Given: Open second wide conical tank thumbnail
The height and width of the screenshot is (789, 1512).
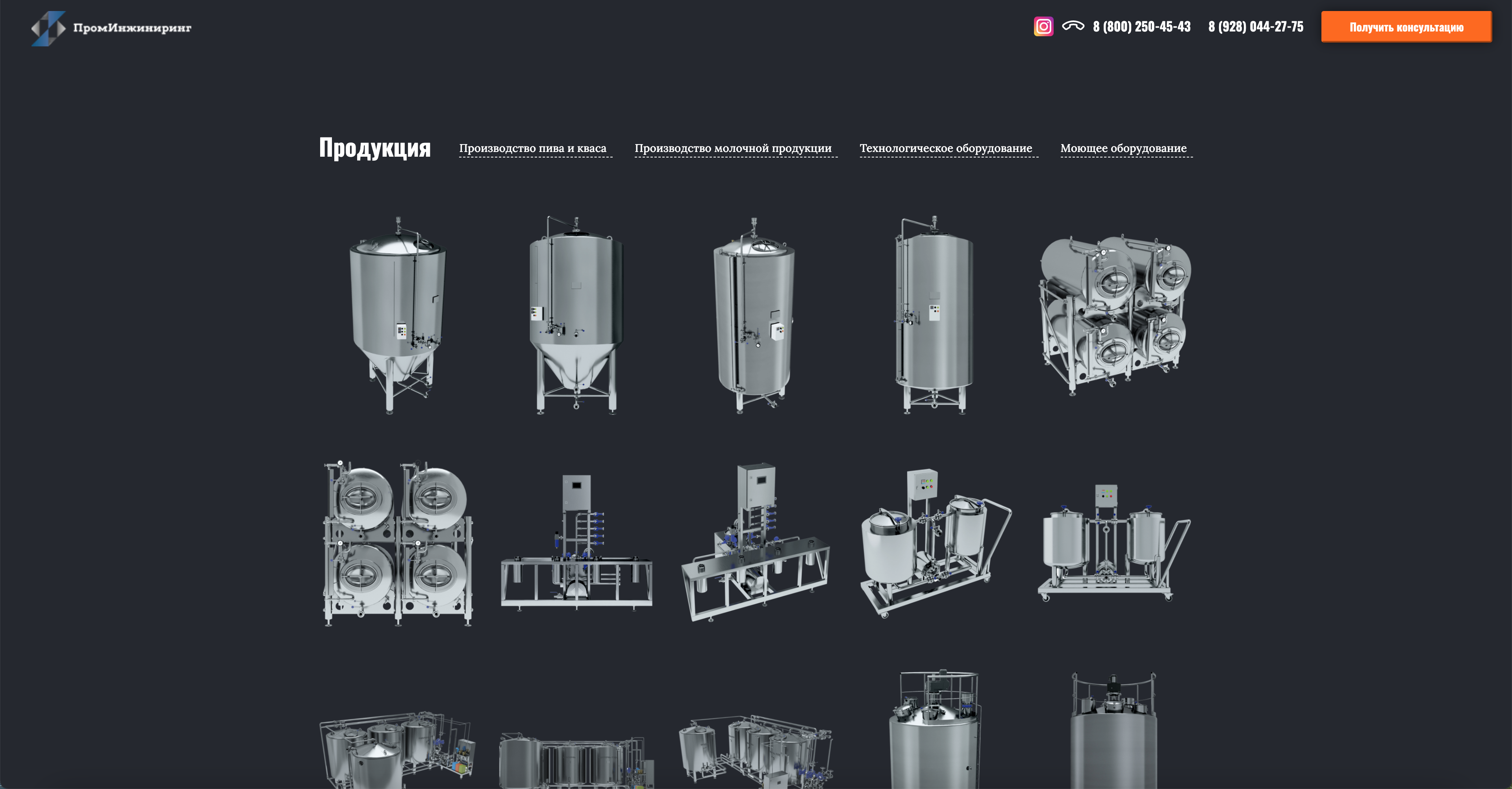Looking at the screenshot, I should (576, 315).
